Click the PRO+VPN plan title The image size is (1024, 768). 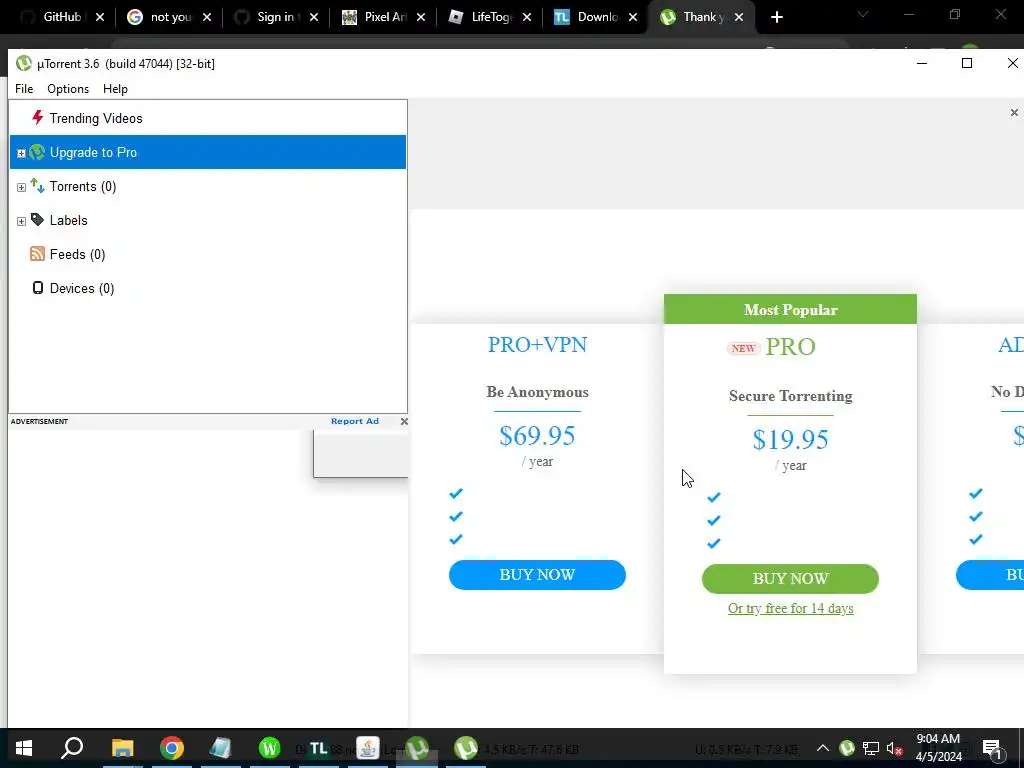(537, 345)
